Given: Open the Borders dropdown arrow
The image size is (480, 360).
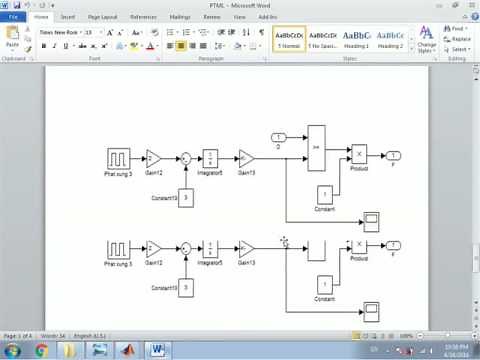Looking at the screenshot, I should (260, 46).
